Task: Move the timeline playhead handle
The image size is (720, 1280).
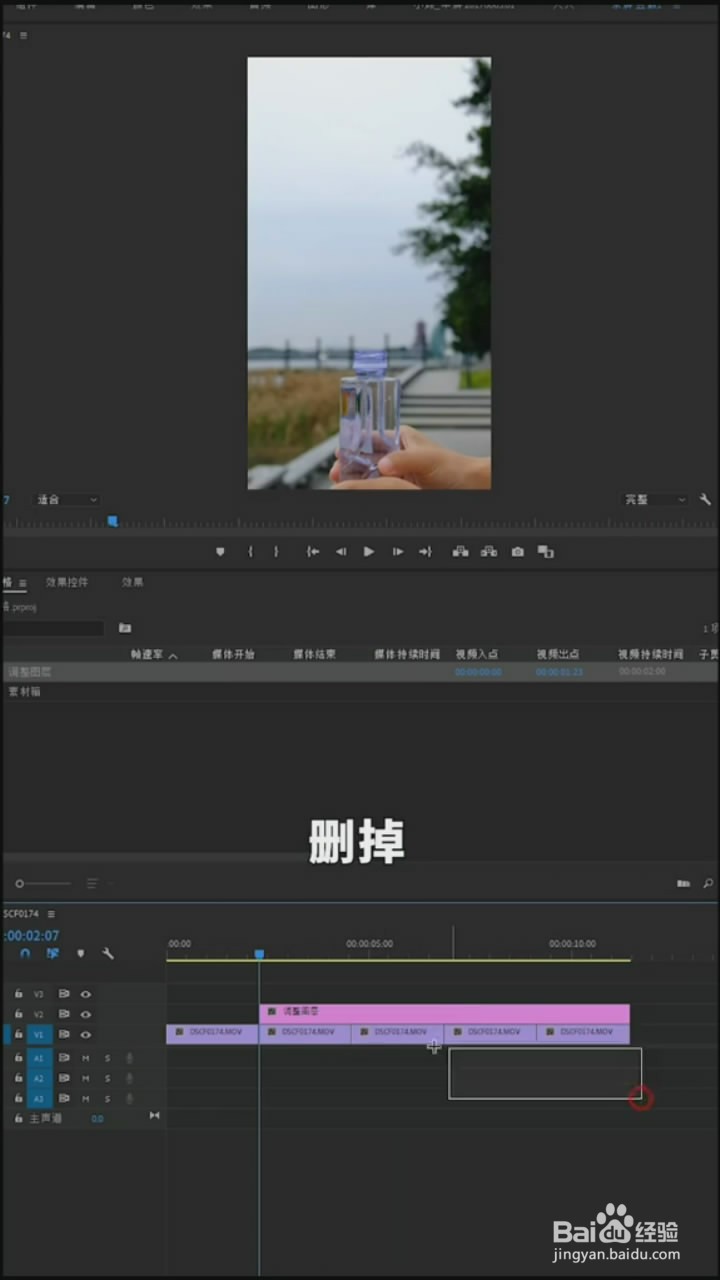Action: click(259, 954)
